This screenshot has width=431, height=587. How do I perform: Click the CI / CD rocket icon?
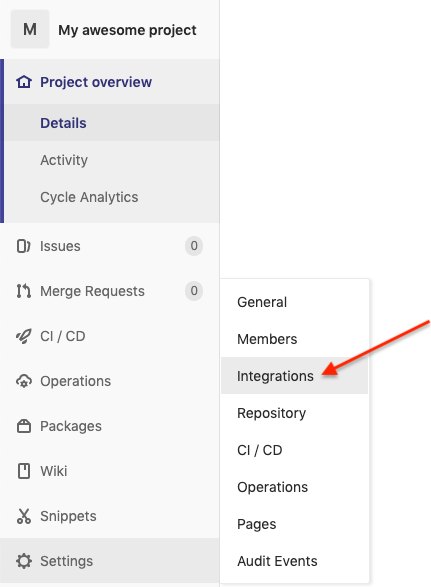pos(24,336)
